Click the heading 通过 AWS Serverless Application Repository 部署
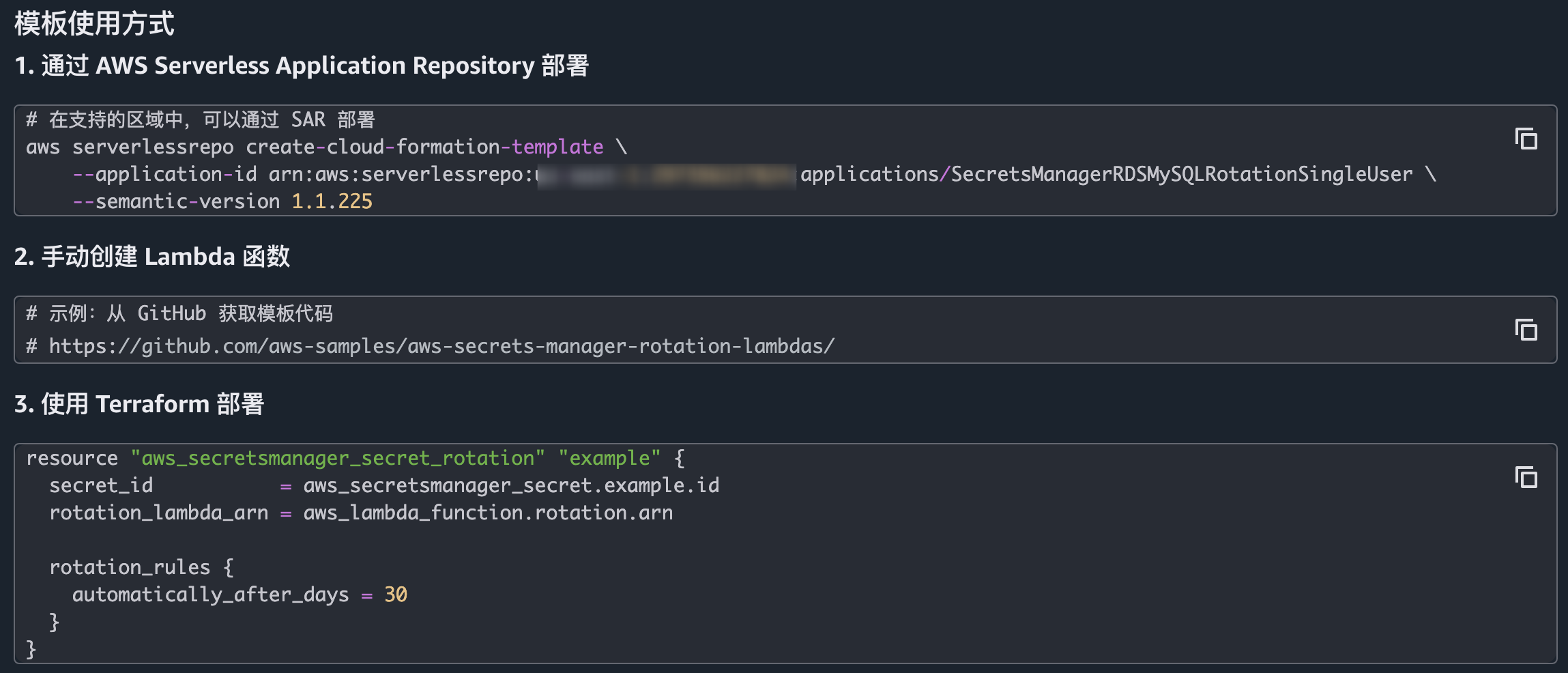 (x=303, y=66)
